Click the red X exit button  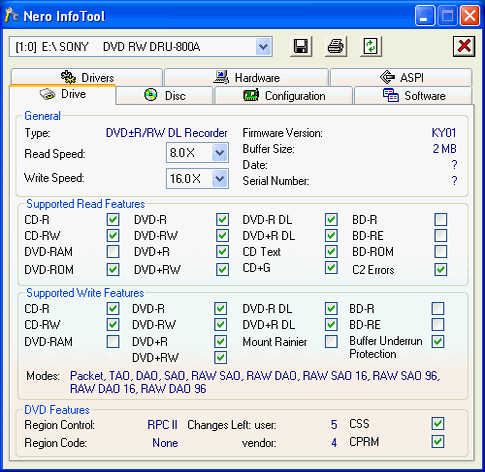(464, 46)
